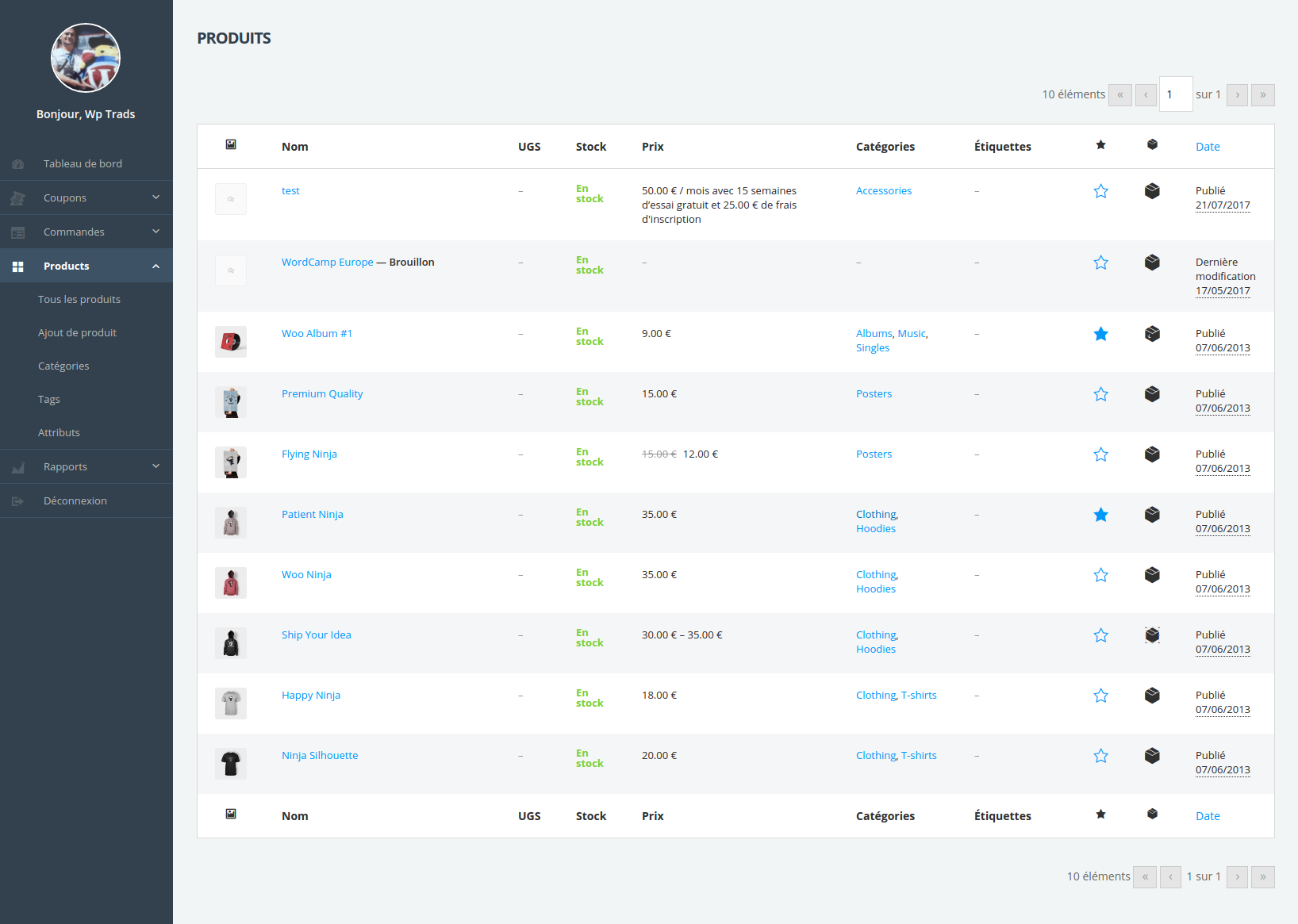Select the Coupons sidebar icon
1298x924 pixels.
pyautogui.click(x=17, y=197)
